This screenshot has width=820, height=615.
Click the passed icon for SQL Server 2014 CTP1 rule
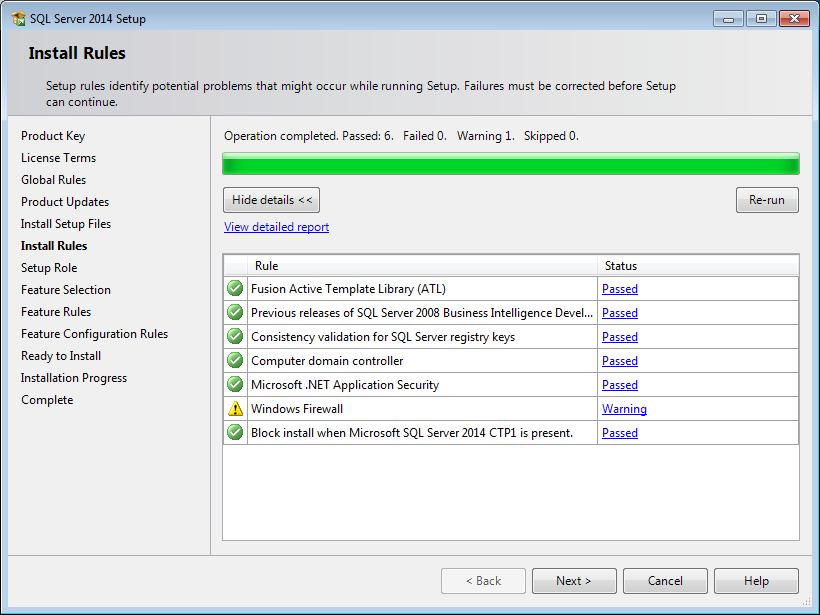(x=234, y=432)
